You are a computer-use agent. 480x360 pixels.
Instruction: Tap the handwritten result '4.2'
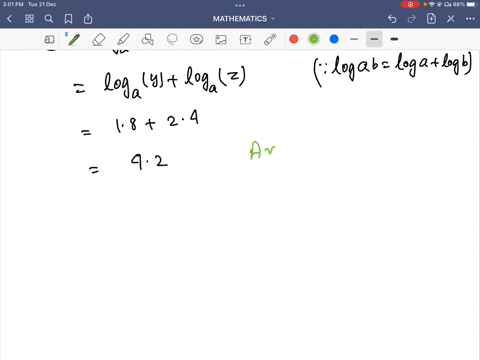149,162
